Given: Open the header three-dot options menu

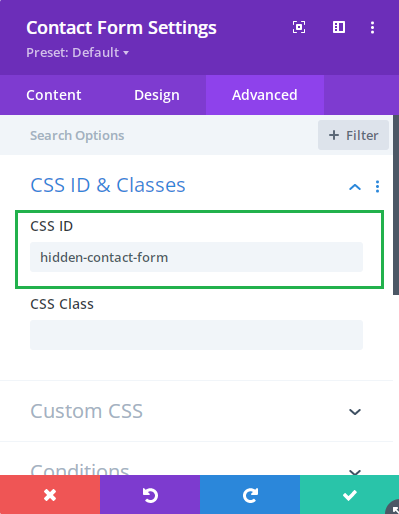Looking at the screenshot, I should point(372,27).
